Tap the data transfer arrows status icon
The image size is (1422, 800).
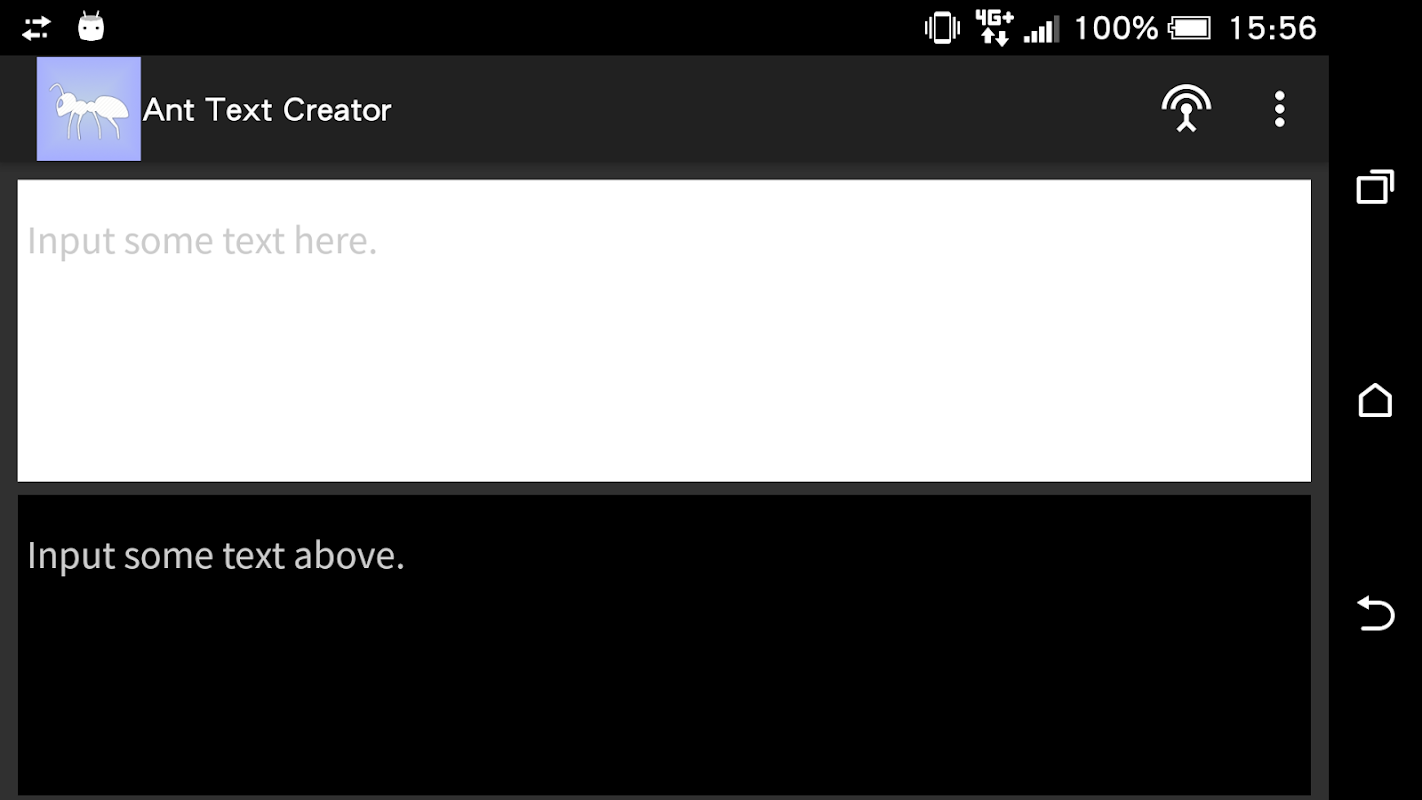pos(36,28)
